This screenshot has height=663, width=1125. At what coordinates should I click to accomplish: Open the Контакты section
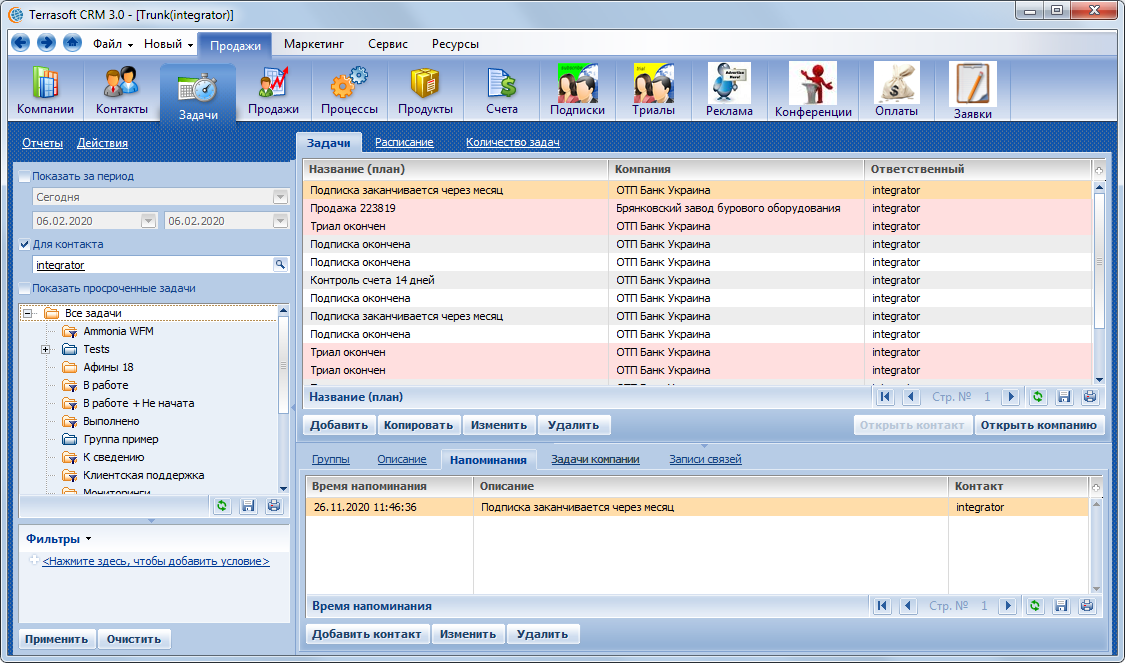point(122,91)
